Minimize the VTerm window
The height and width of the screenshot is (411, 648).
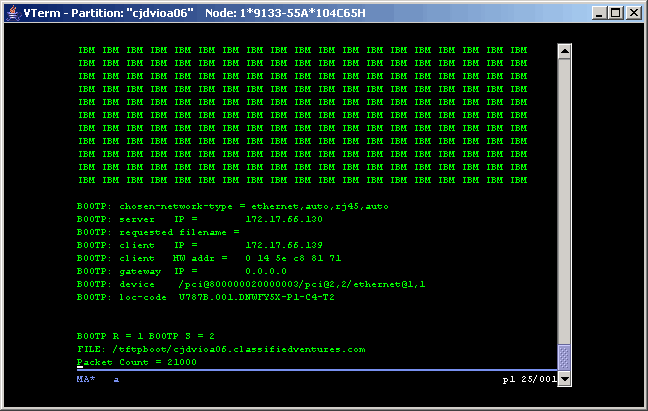(595, 13)
